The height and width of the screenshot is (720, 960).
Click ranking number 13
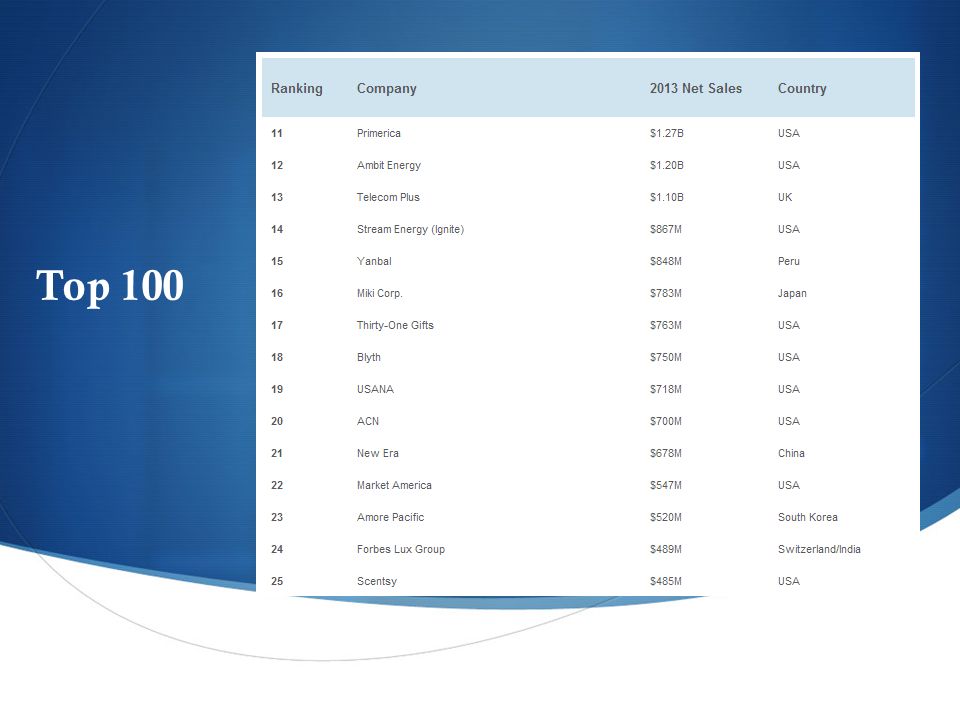(x=277, y=197)
